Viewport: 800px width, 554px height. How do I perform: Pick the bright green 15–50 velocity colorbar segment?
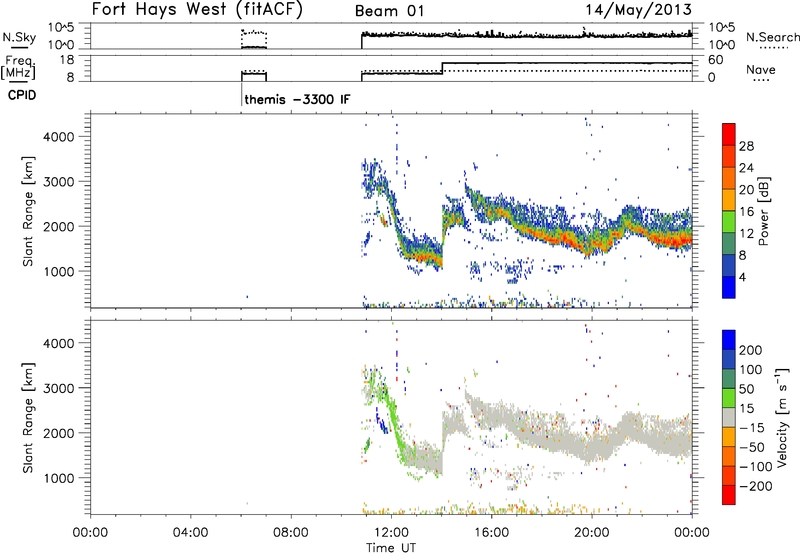click(x=729, y=398)
